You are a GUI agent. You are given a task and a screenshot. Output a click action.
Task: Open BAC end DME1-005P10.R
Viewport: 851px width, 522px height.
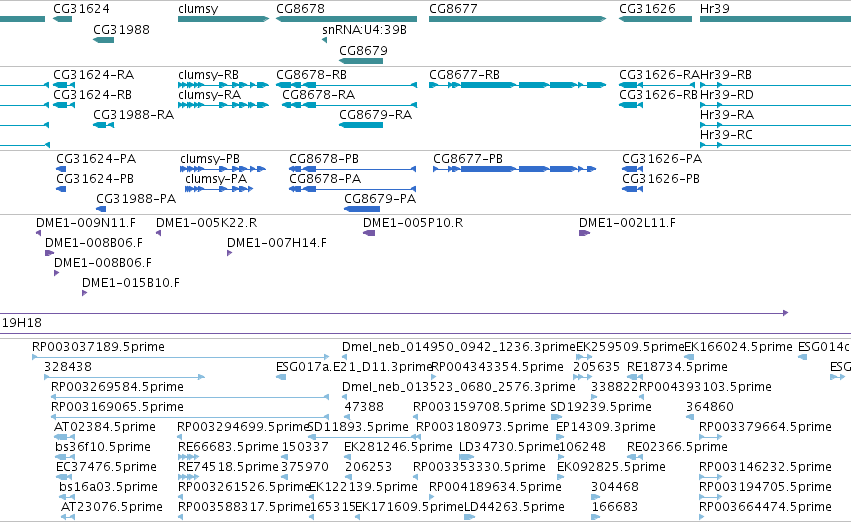(x=413, y=223)
